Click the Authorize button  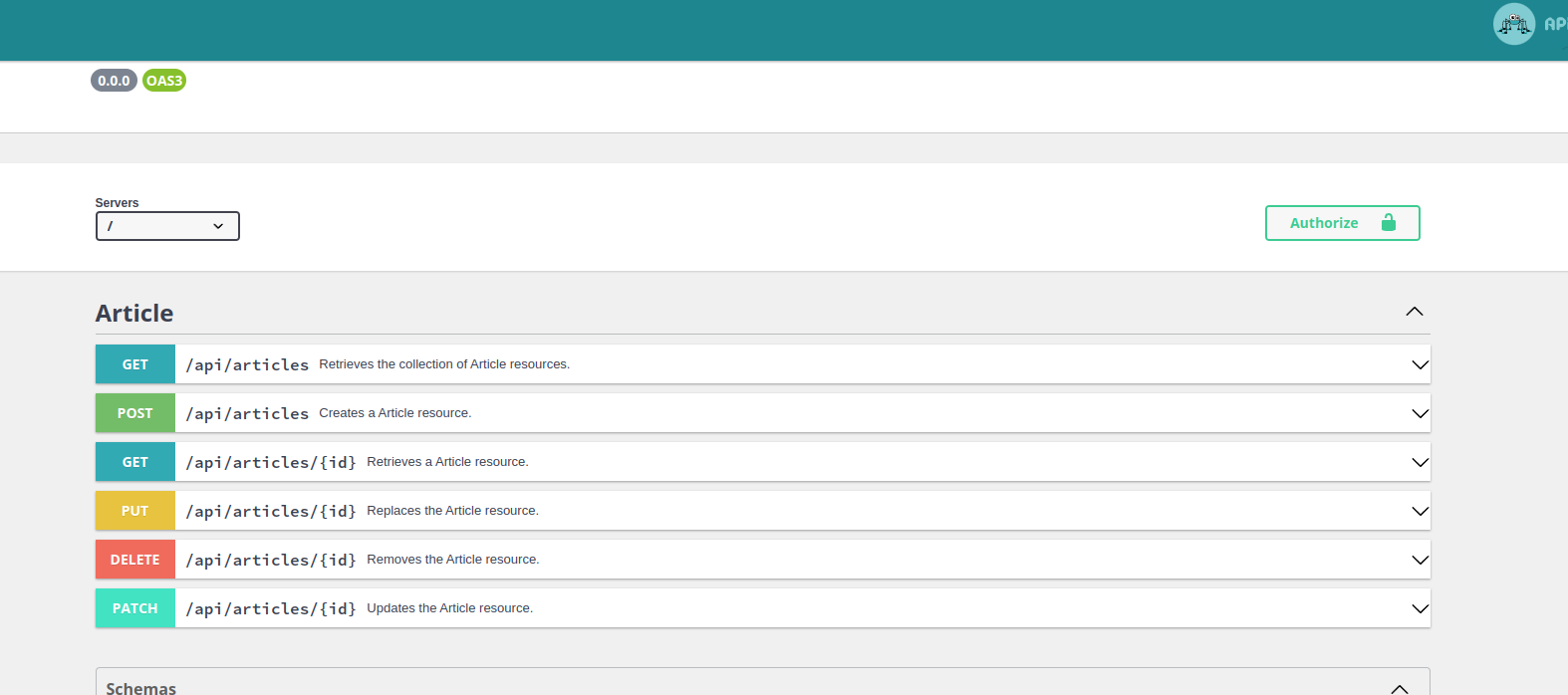1342,223
